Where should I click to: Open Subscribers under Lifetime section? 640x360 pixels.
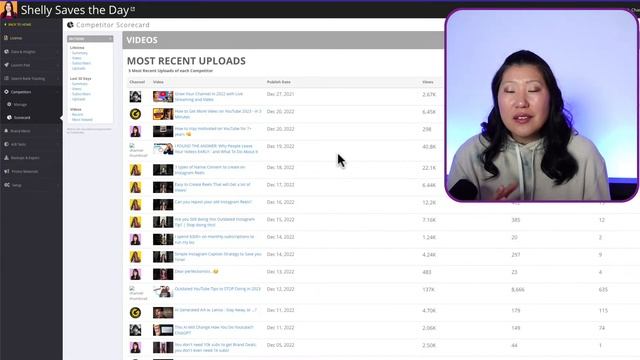point(81,63)
